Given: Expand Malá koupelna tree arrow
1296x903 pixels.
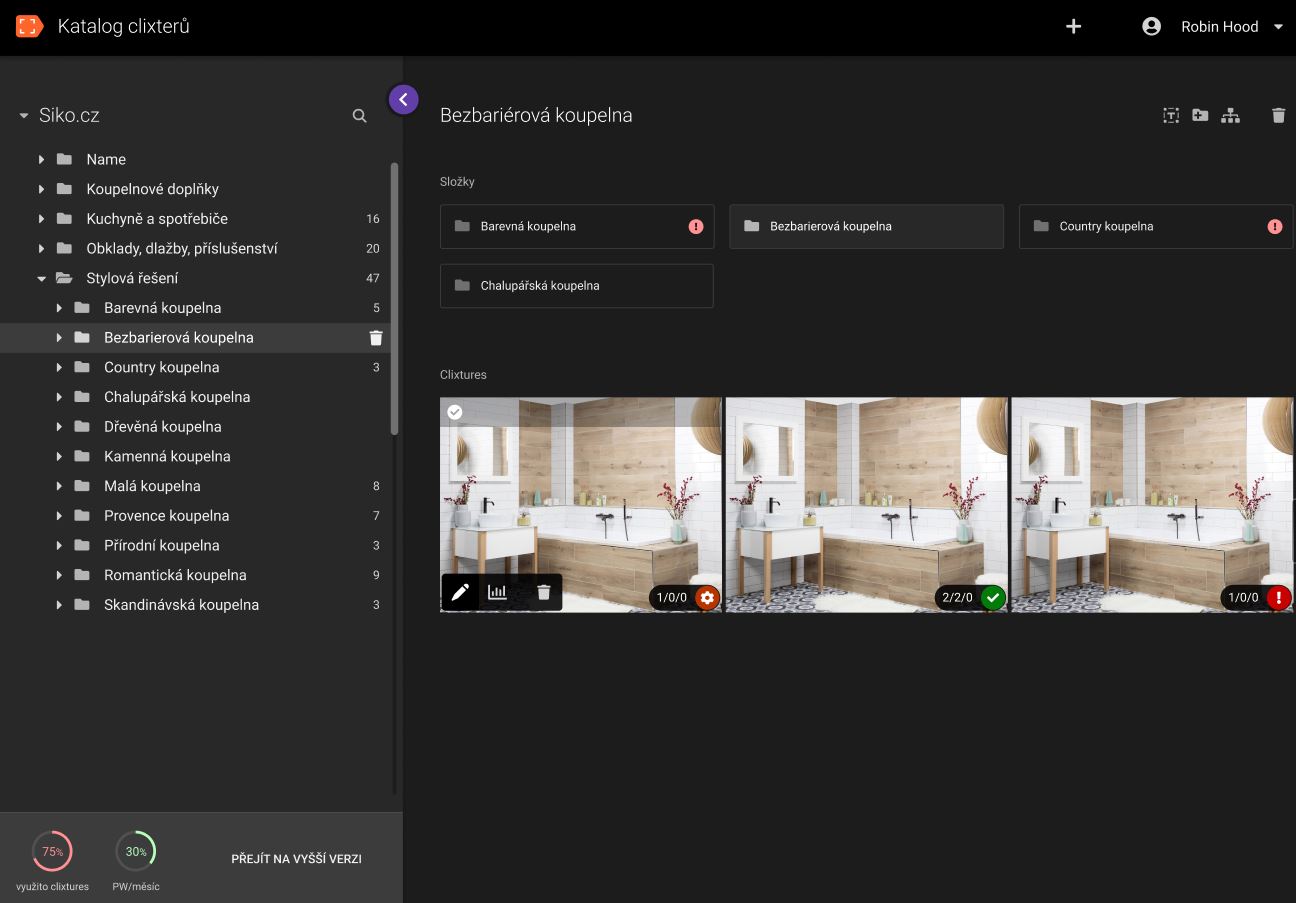Looking at the screenshot, I should click(x=59, y=486).
